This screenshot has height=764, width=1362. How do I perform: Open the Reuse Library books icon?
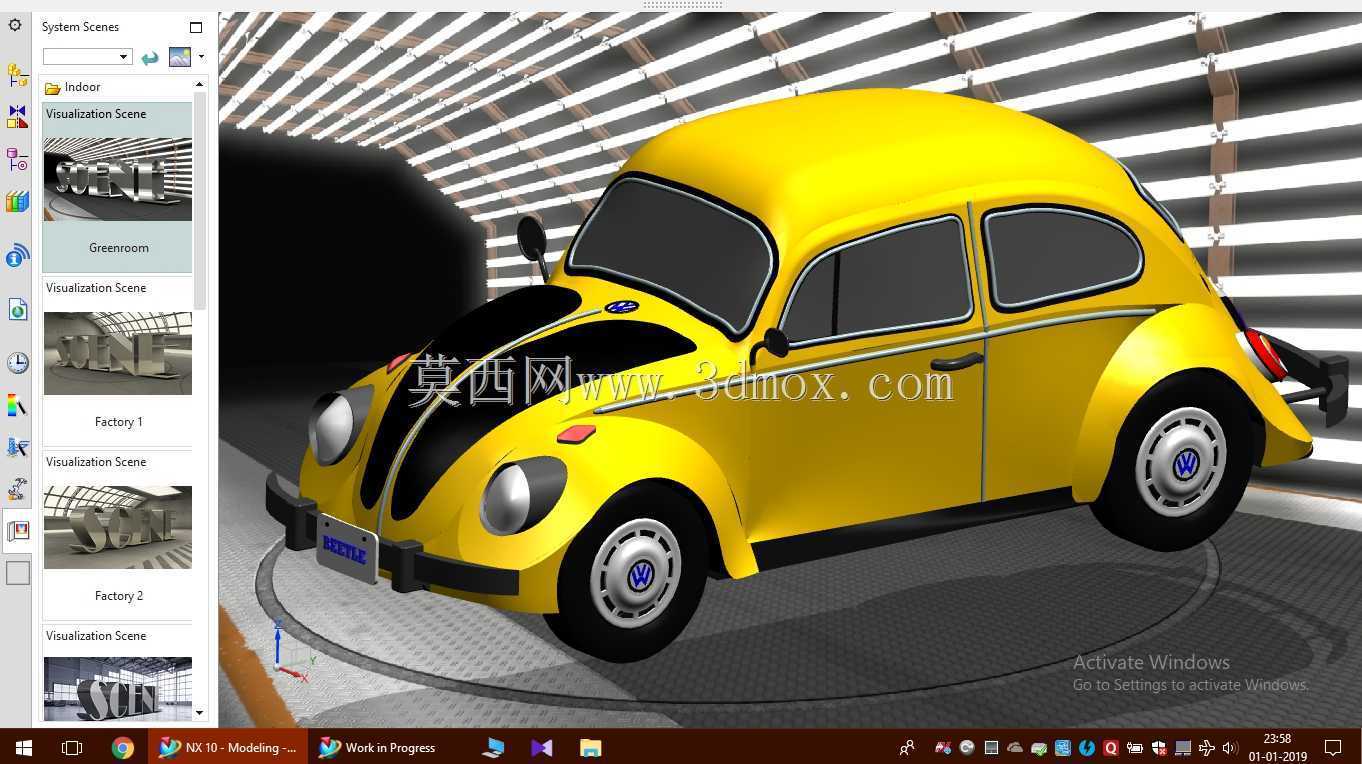17,201
